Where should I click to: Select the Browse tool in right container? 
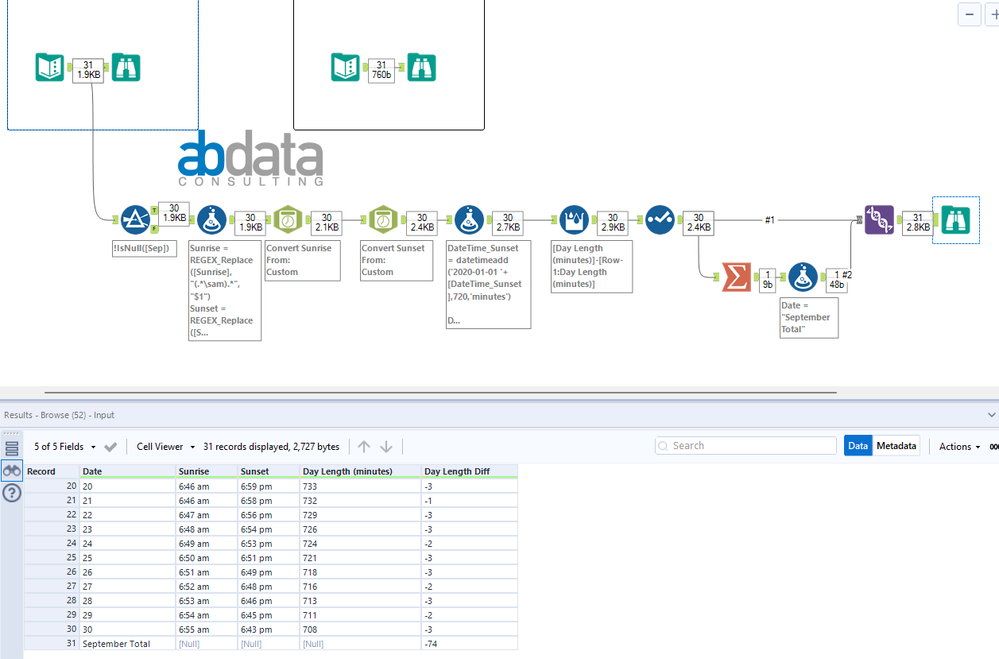[x=422, y=67]
